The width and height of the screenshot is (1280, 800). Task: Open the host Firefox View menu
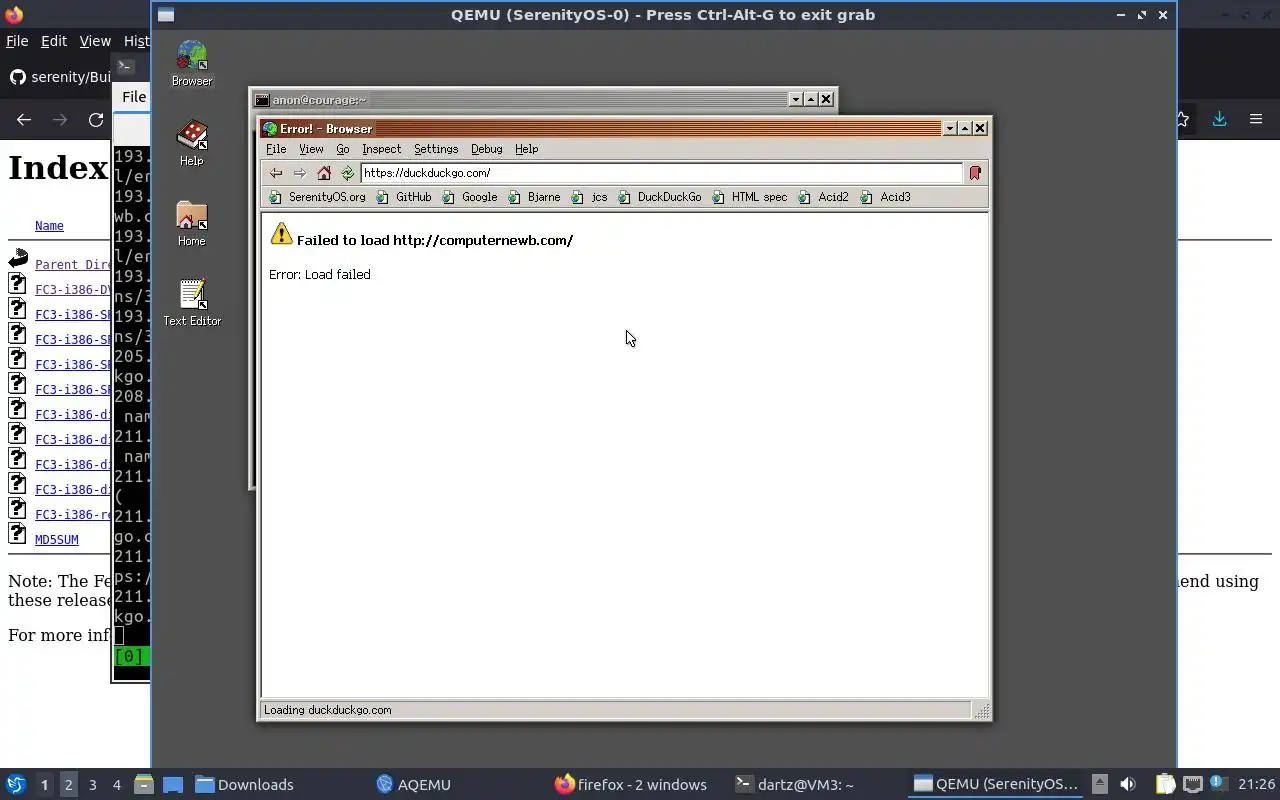click(95, 41)
